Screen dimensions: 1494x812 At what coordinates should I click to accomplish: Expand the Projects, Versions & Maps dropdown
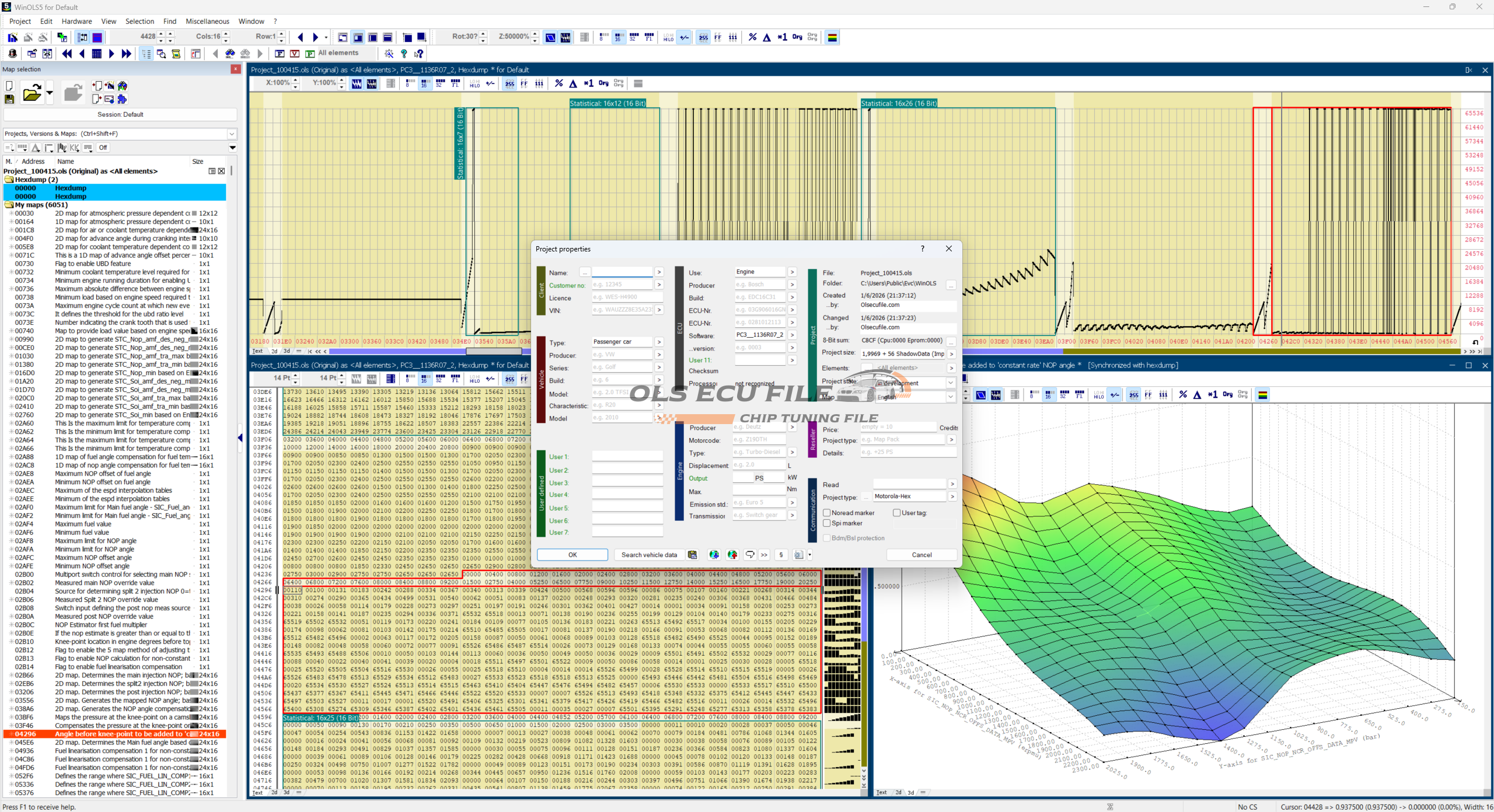(232, 134)
